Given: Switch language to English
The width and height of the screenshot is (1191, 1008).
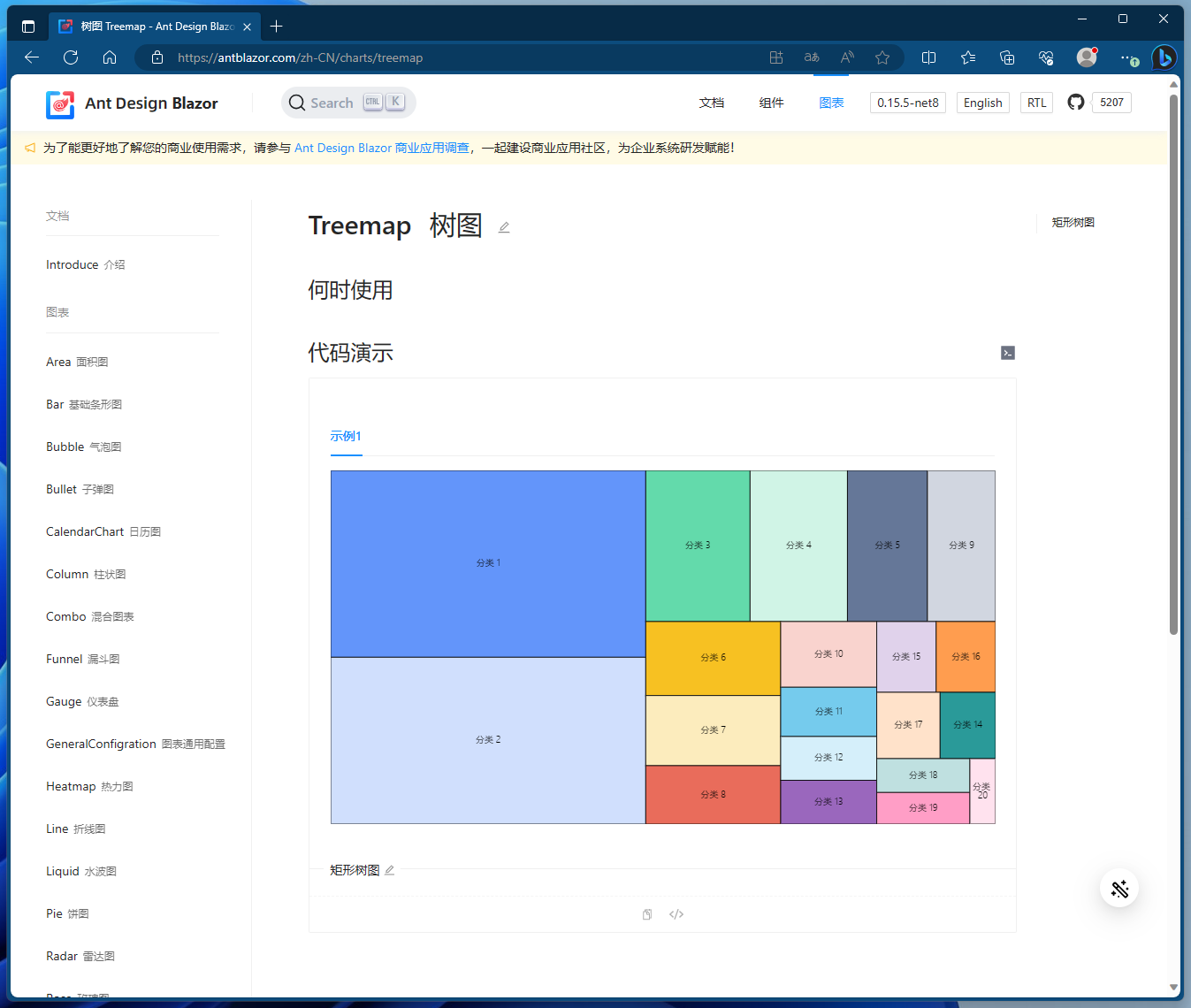Looking at the screenshot, I should click(x=982, y=102).
